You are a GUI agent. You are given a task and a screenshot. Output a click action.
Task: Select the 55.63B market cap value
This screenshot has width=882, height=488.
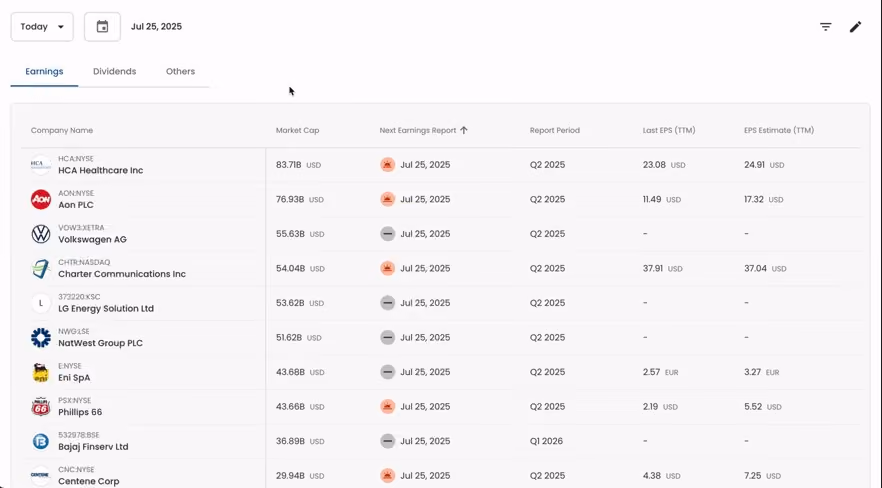click(x=290, y=234)
